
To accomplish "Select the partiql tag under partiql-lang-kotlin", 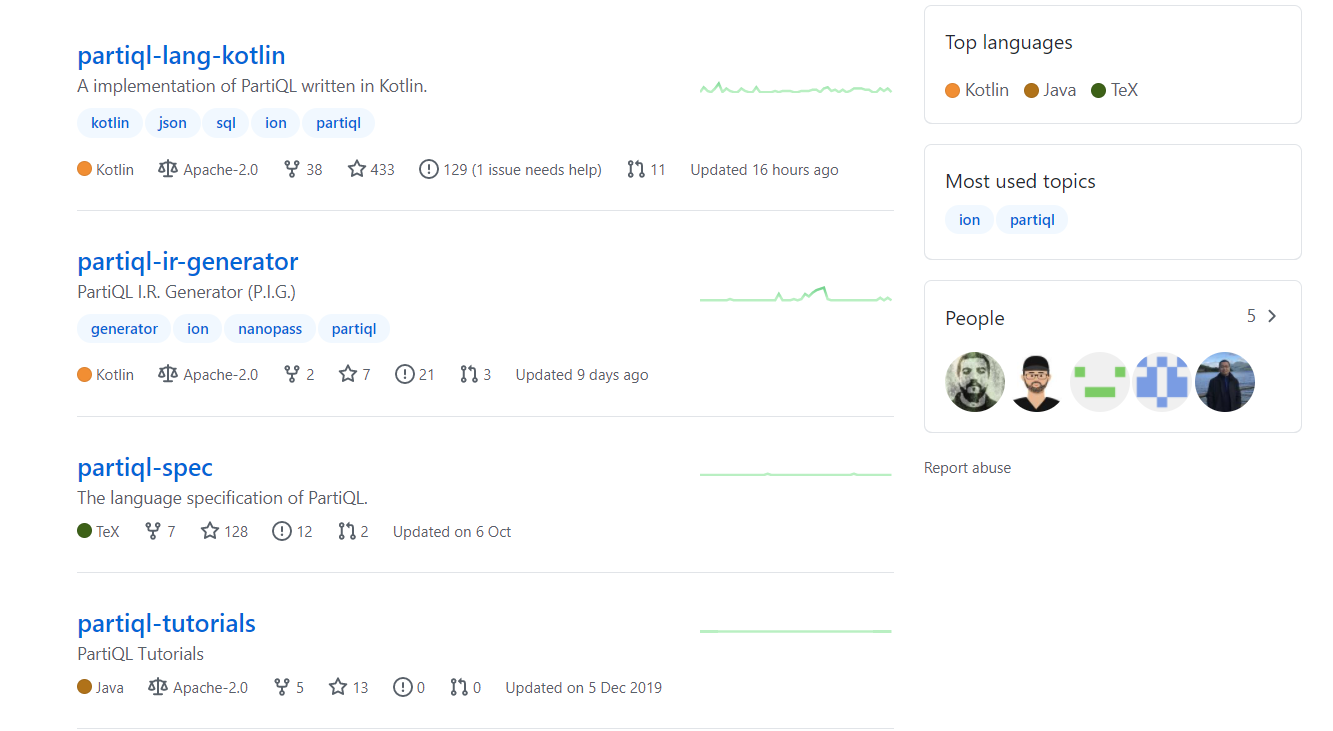I will 338,123.
